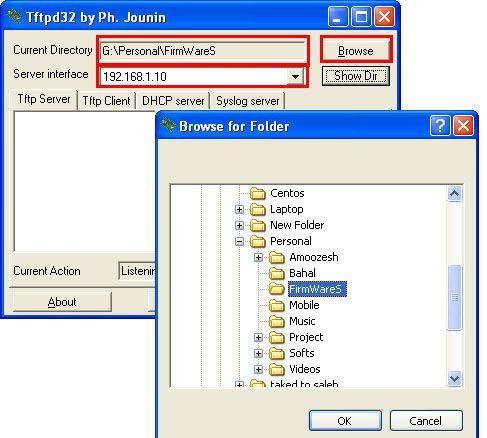Click the Current Directory path field
487x438 pixels.
[203, 51]
